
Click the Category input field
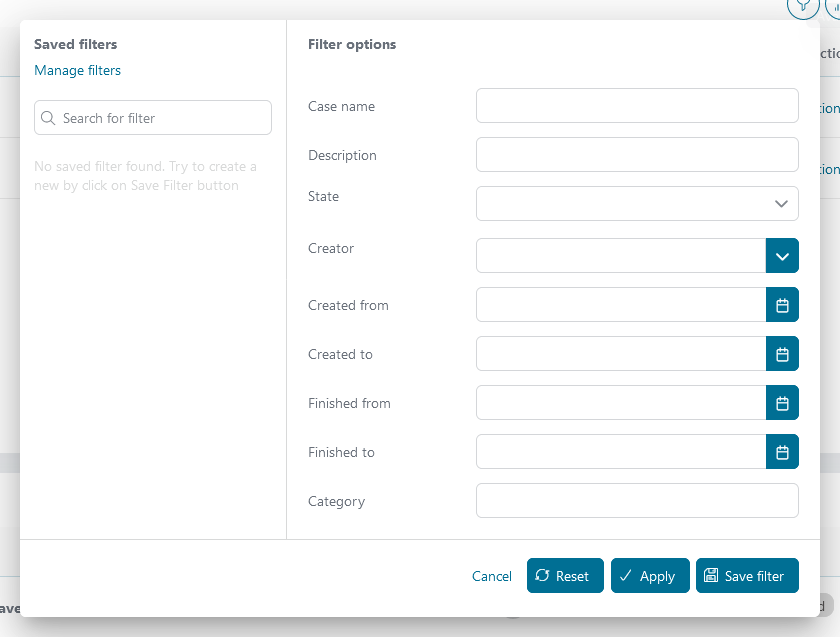[637, 501]
